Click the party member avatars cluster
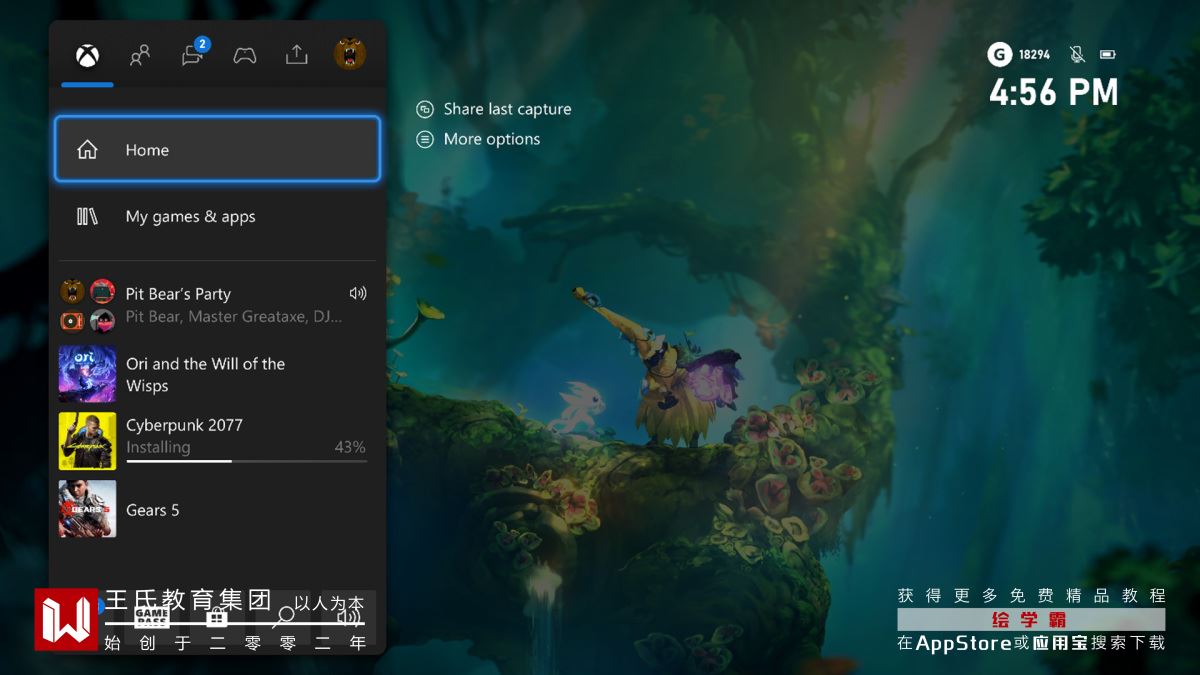This screenshot has height=675, width=1200. [x=87, y=306]
